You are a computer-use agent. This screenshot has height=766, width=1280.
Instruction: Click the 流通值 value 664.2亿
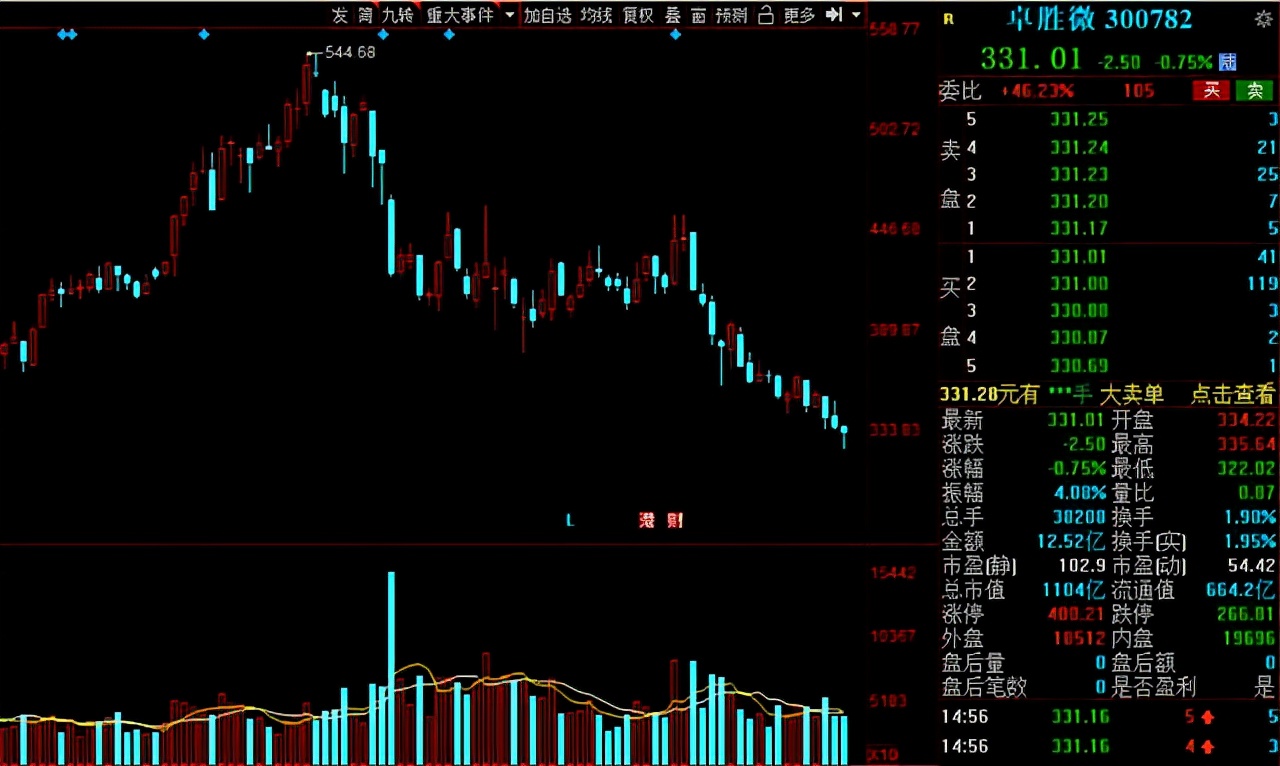pyautogui.click(x=1242, y=590)
